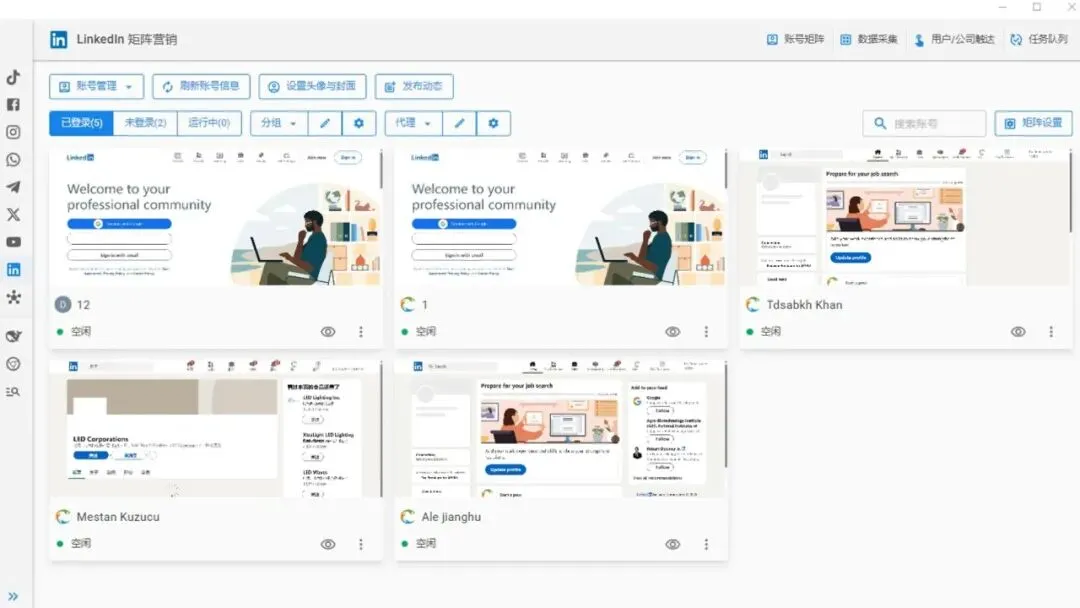The image size is (1080, 608).
Task: Switch to the 已登录(5) tab
Action: click(x=81, y=123)
